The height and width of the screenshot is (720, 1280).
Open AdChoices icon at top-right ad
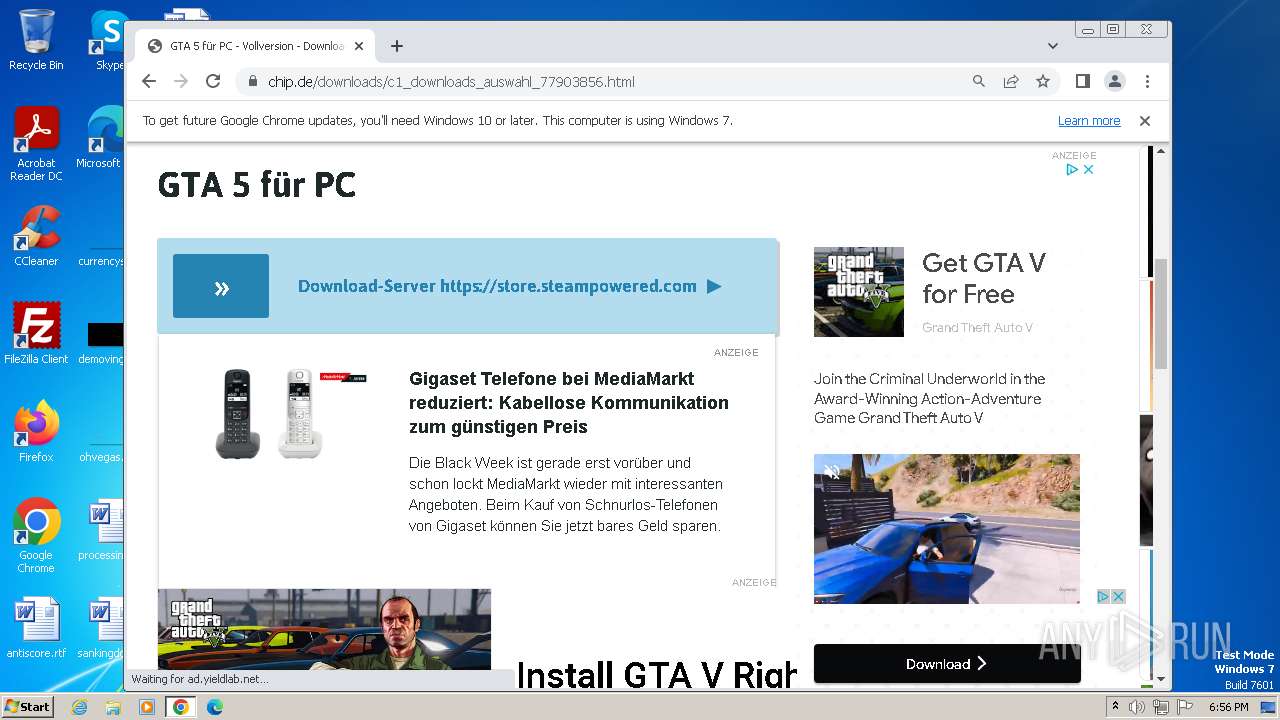point(1071,169)
